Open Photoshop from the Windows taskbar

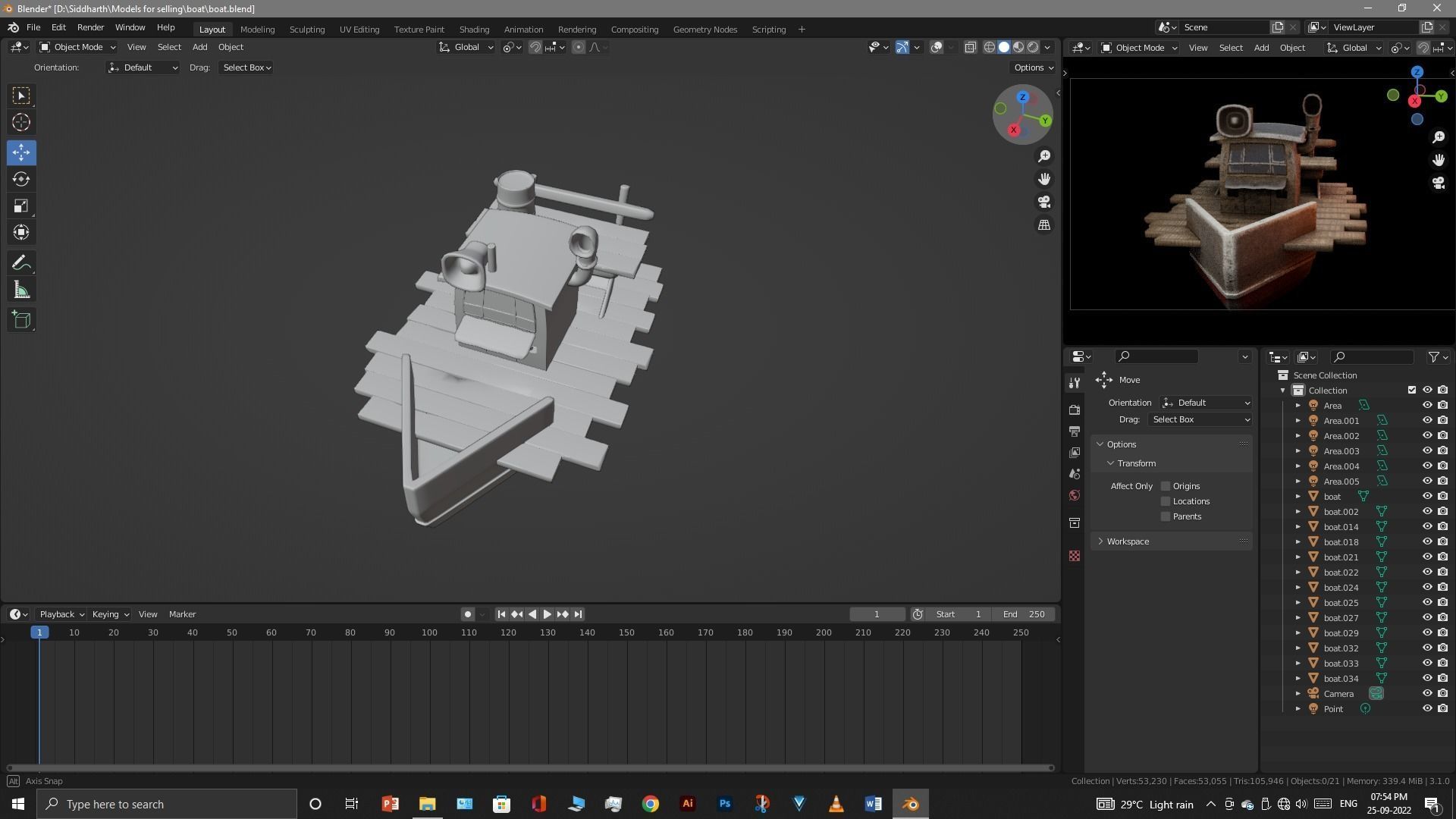pyautogui.click(x=725, y=804)
